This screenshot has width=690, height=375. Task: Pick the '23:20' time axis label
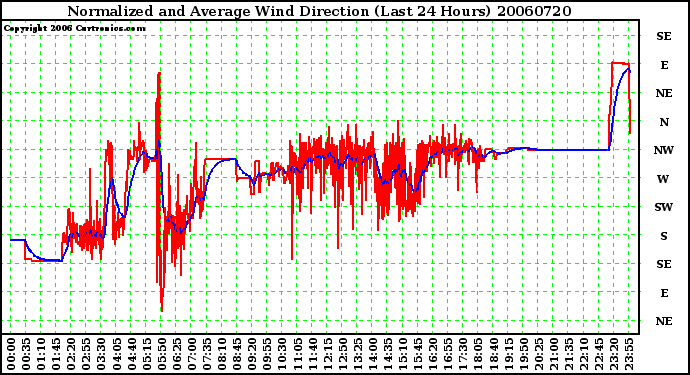[614, 354]
